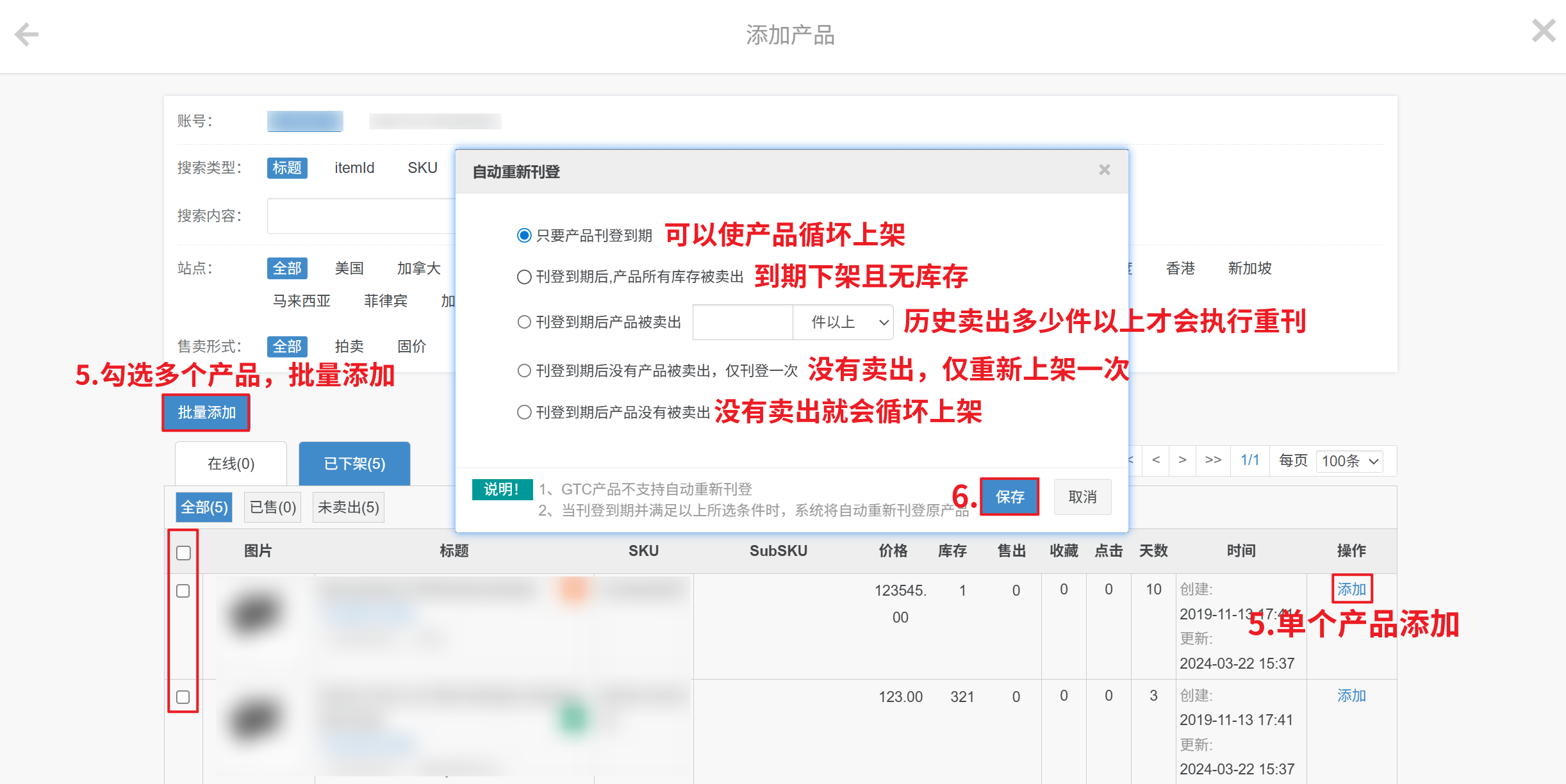Go to next page arrow
1566x784 pixels.
1182,460
